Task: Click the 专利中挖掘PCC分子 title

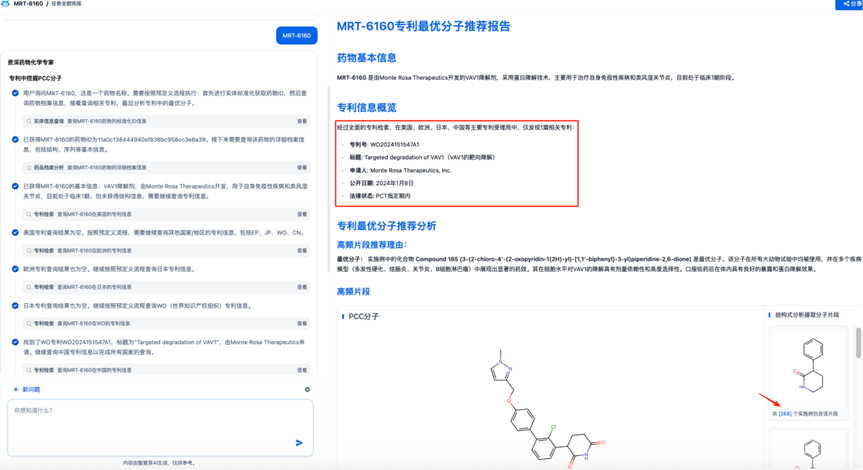Action: [x=35, y=78]
